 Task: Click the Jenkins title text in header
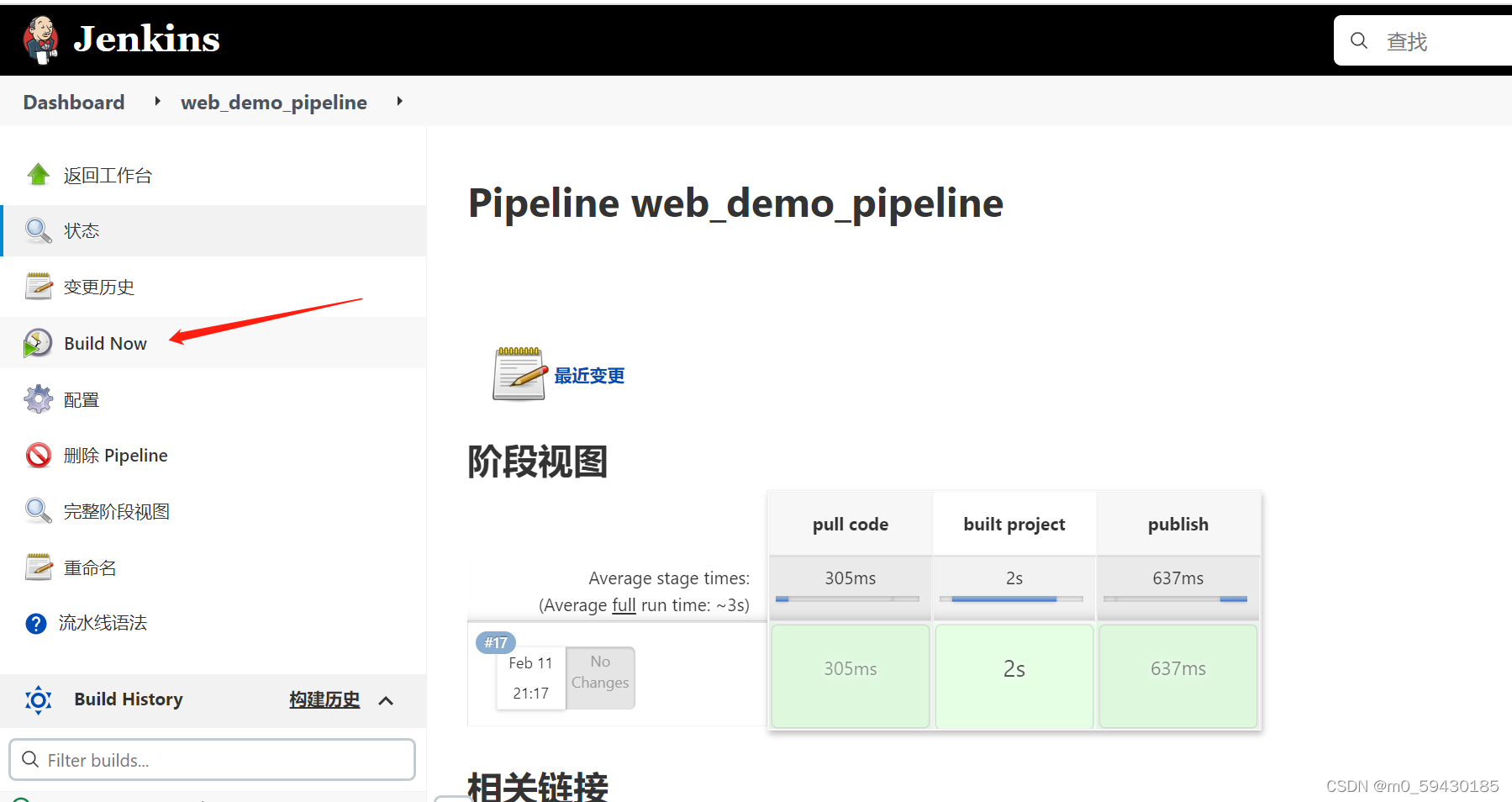[147, 40]
